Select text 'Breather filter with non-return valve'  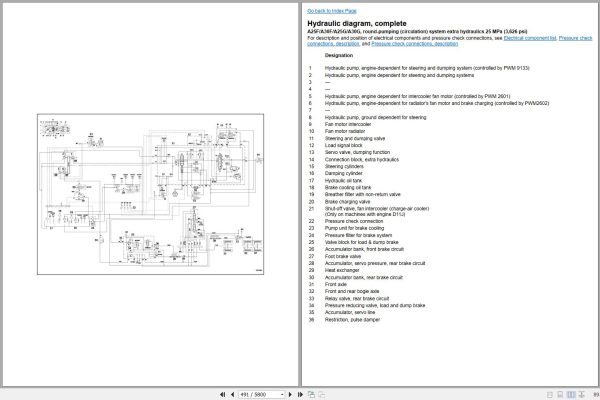click(362, 194)
